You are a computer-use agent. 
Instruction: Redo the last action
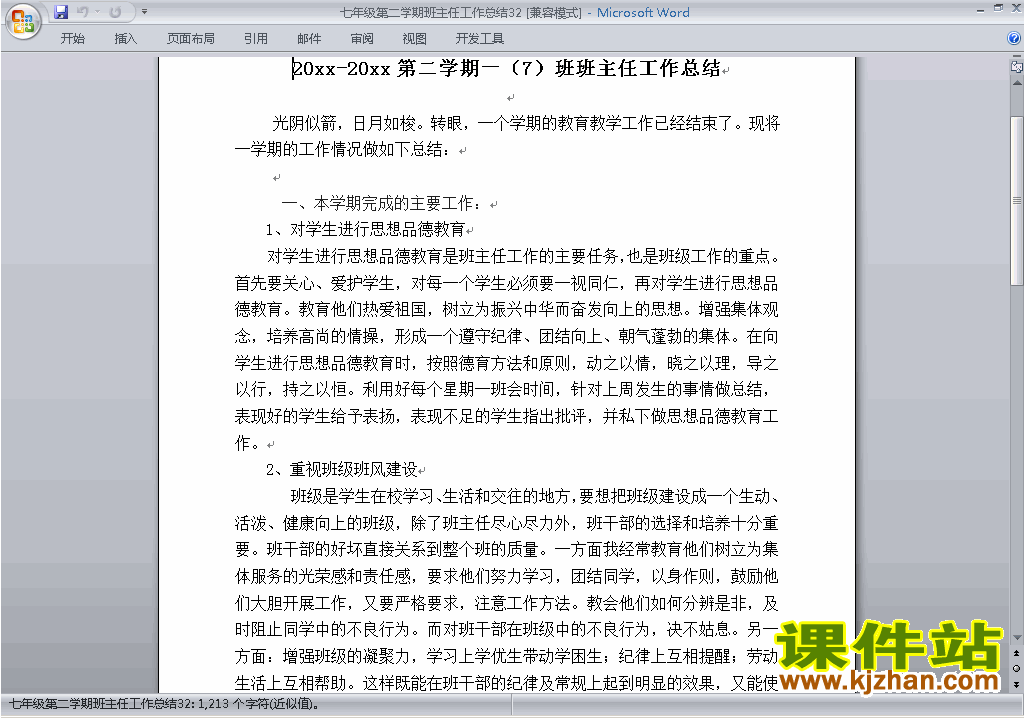(x=115, y=12)
